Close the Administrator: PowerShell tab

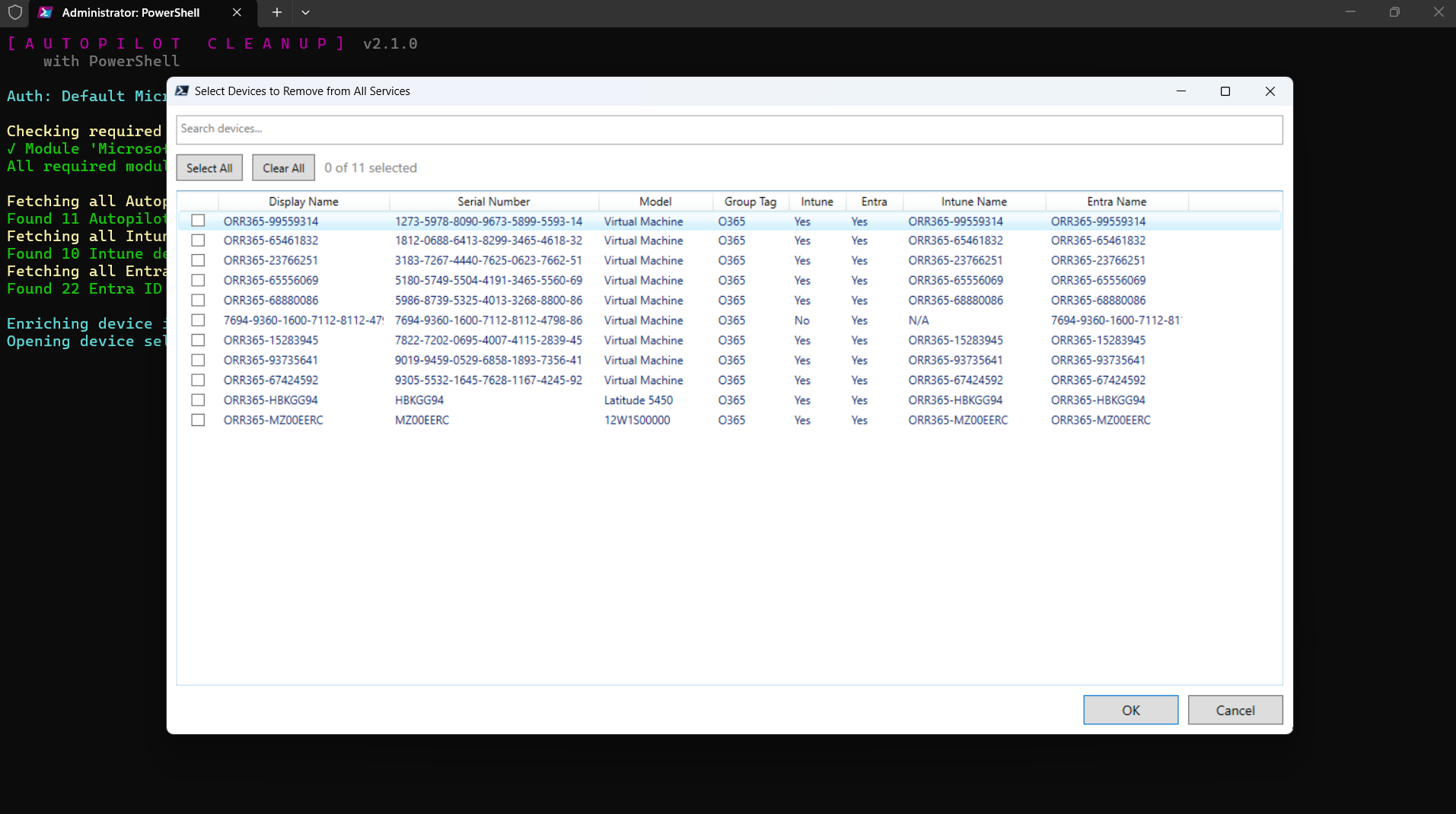point(237,12)
